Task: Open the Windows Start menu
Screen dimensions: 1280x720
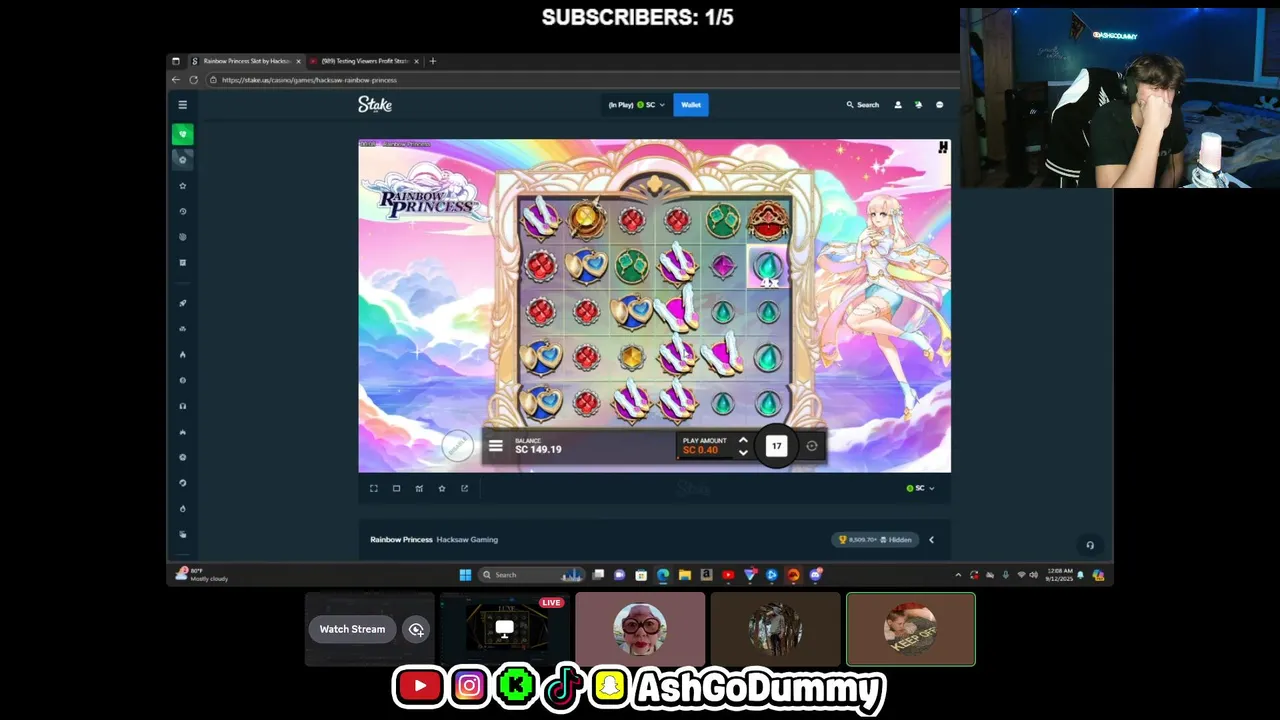Action: (465, 574)
